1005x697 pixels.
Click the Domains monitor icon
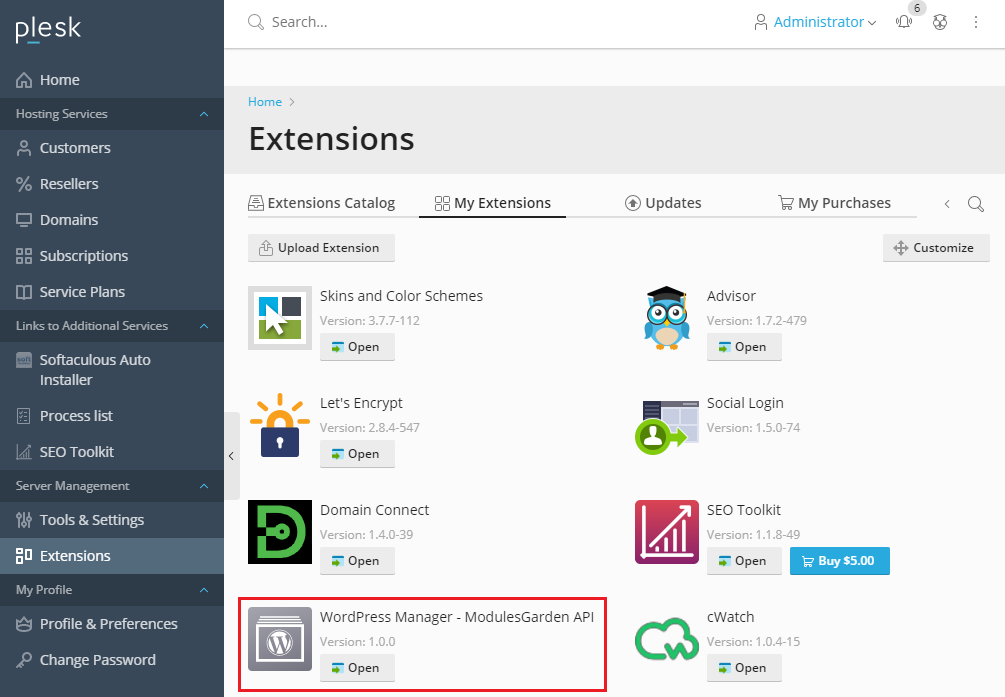pos(24,220)
